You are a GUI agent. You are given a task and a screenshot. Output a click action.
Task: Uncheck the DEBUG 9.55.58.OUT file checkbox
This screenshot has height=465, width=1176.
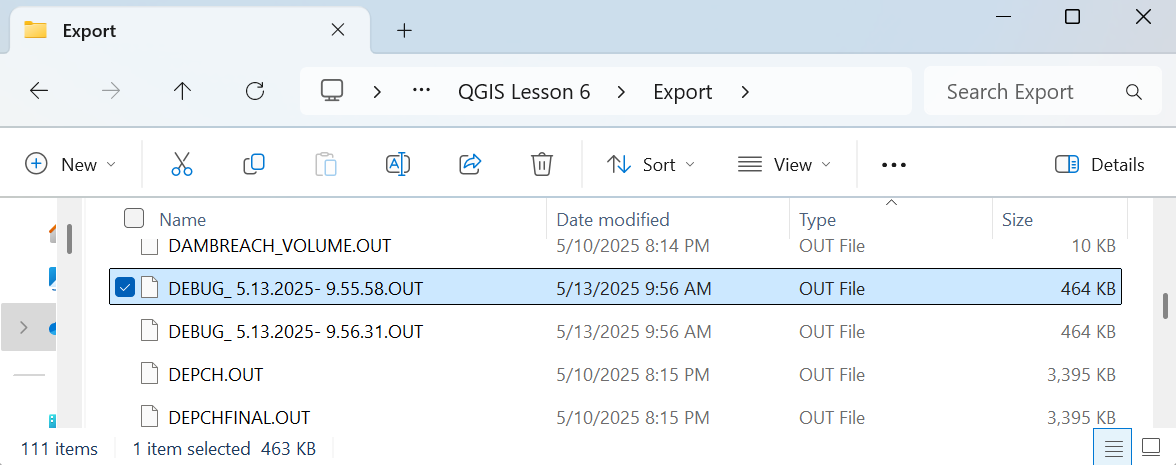[125, 288]
